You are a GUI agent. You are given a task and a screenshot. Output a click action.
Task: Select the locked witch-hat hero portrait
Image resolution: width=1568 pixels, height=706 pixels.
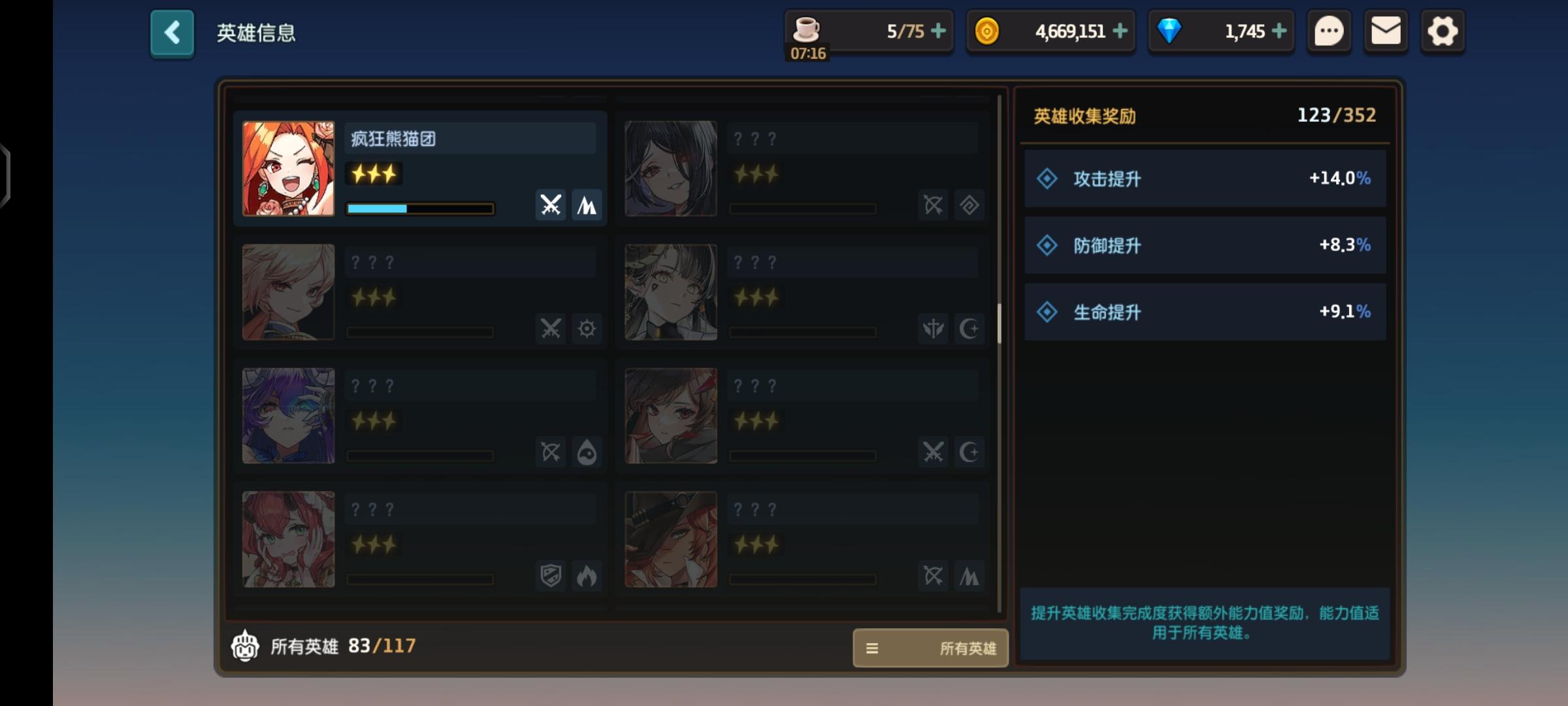[671, 539]
